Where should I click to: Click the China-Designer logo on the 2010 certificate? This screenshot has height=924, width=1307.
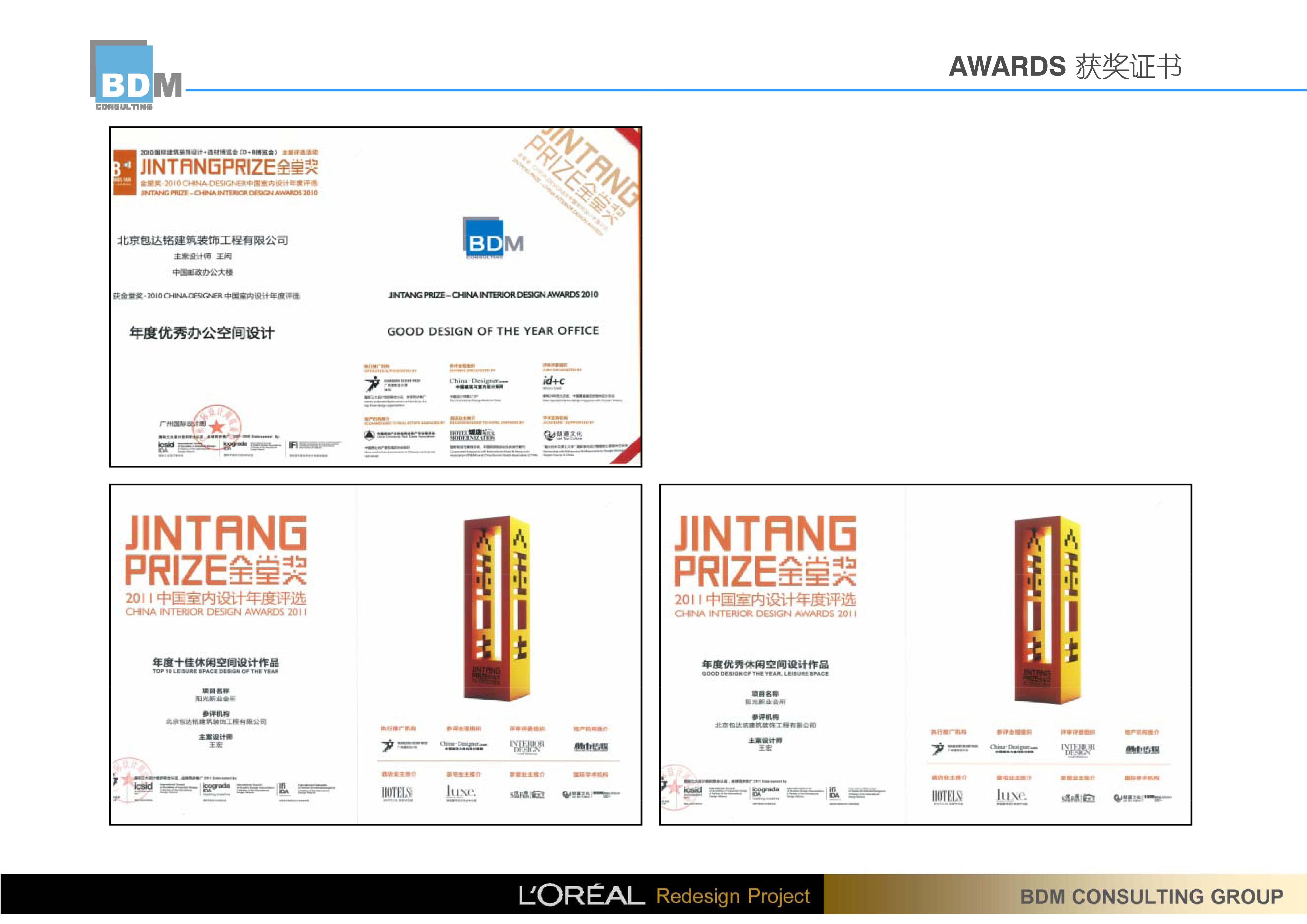click(478, 381)
